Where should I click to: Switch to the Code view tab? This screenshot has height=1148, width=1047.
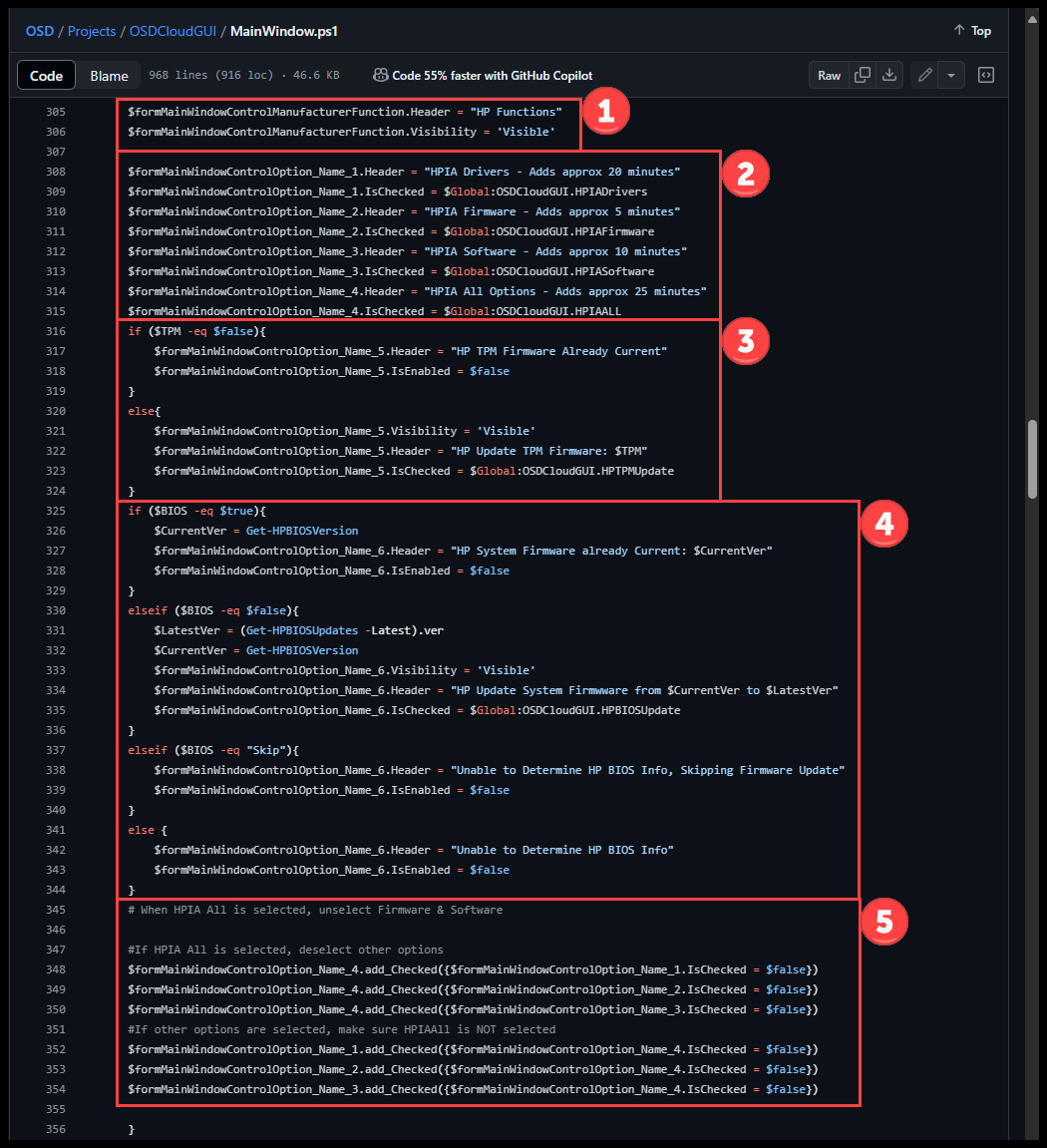(x=47, y=76)
